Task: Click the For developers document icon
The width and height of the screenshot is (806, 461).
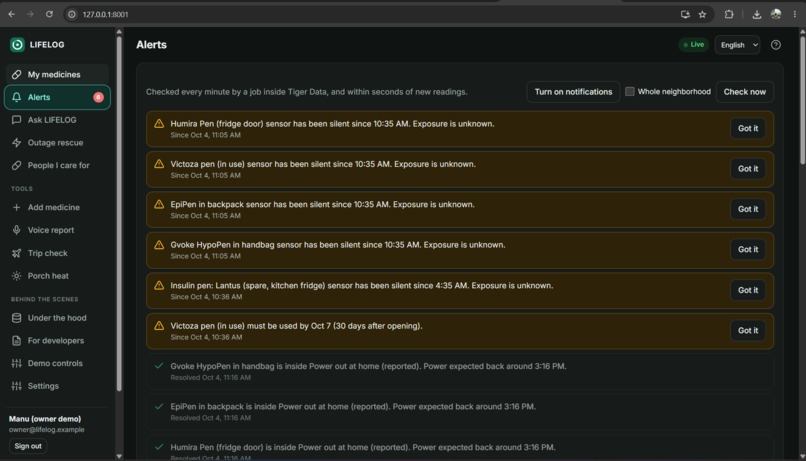Action: coord(16,340)
